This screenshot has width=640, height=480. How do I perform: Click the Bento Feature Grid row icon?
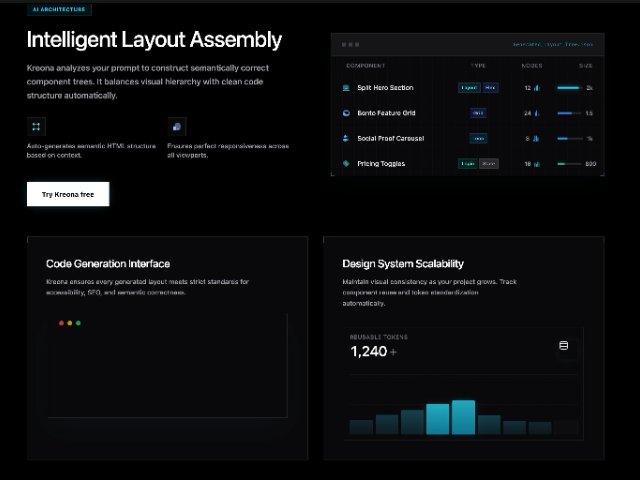[346, 113]
